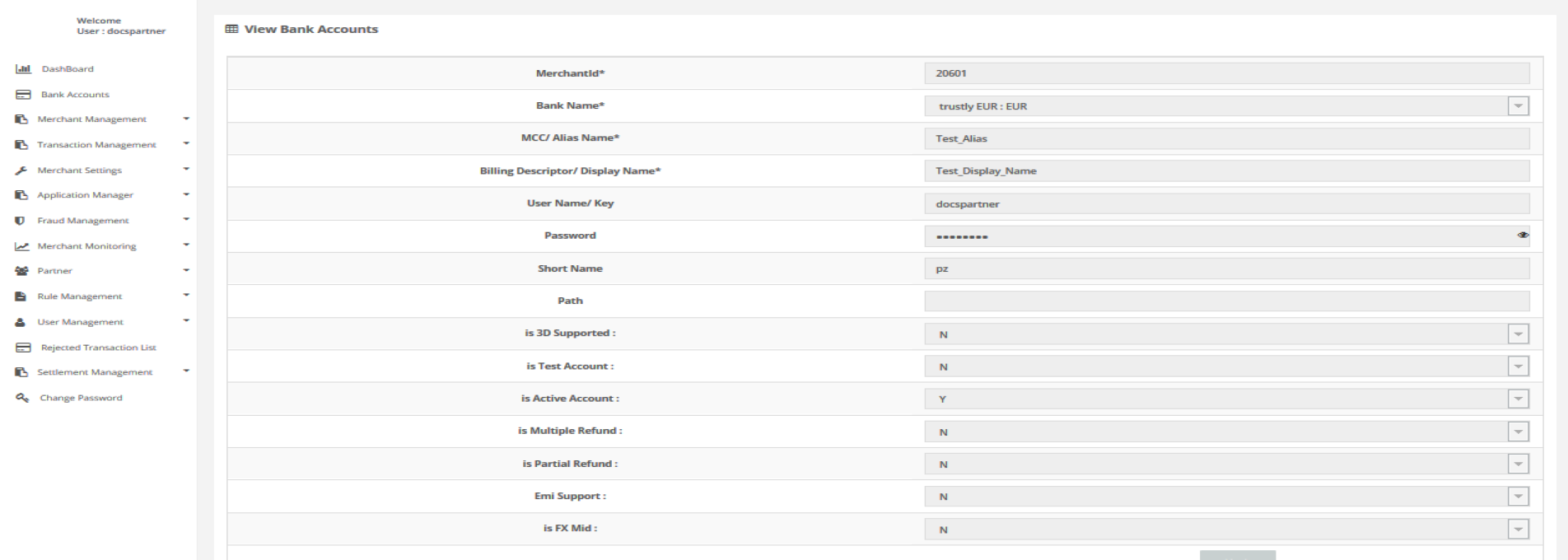This screenshot has width=1568, height=560.
Task: Click the Partner group icon
Action: (x=21, y=271)
